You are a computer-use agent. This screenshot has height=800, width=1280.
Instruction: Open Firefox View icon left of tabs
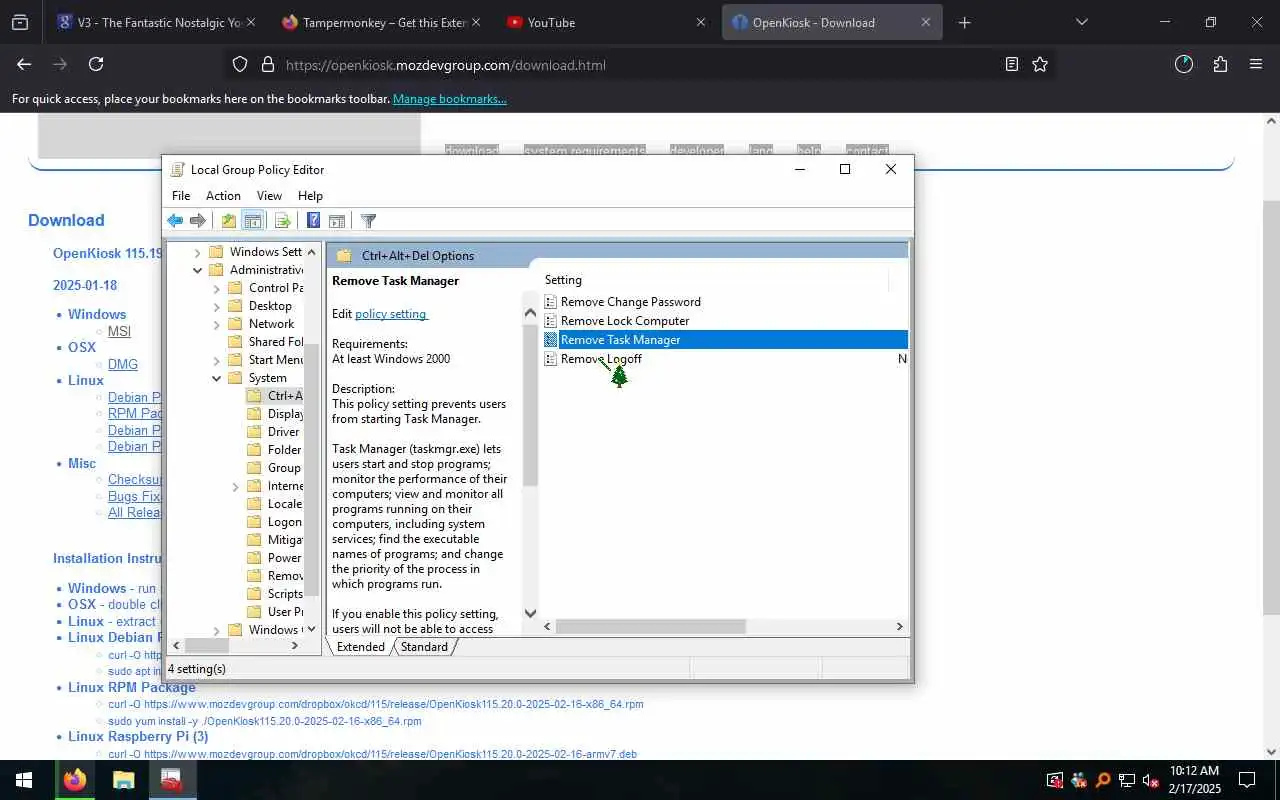[20, 22]
